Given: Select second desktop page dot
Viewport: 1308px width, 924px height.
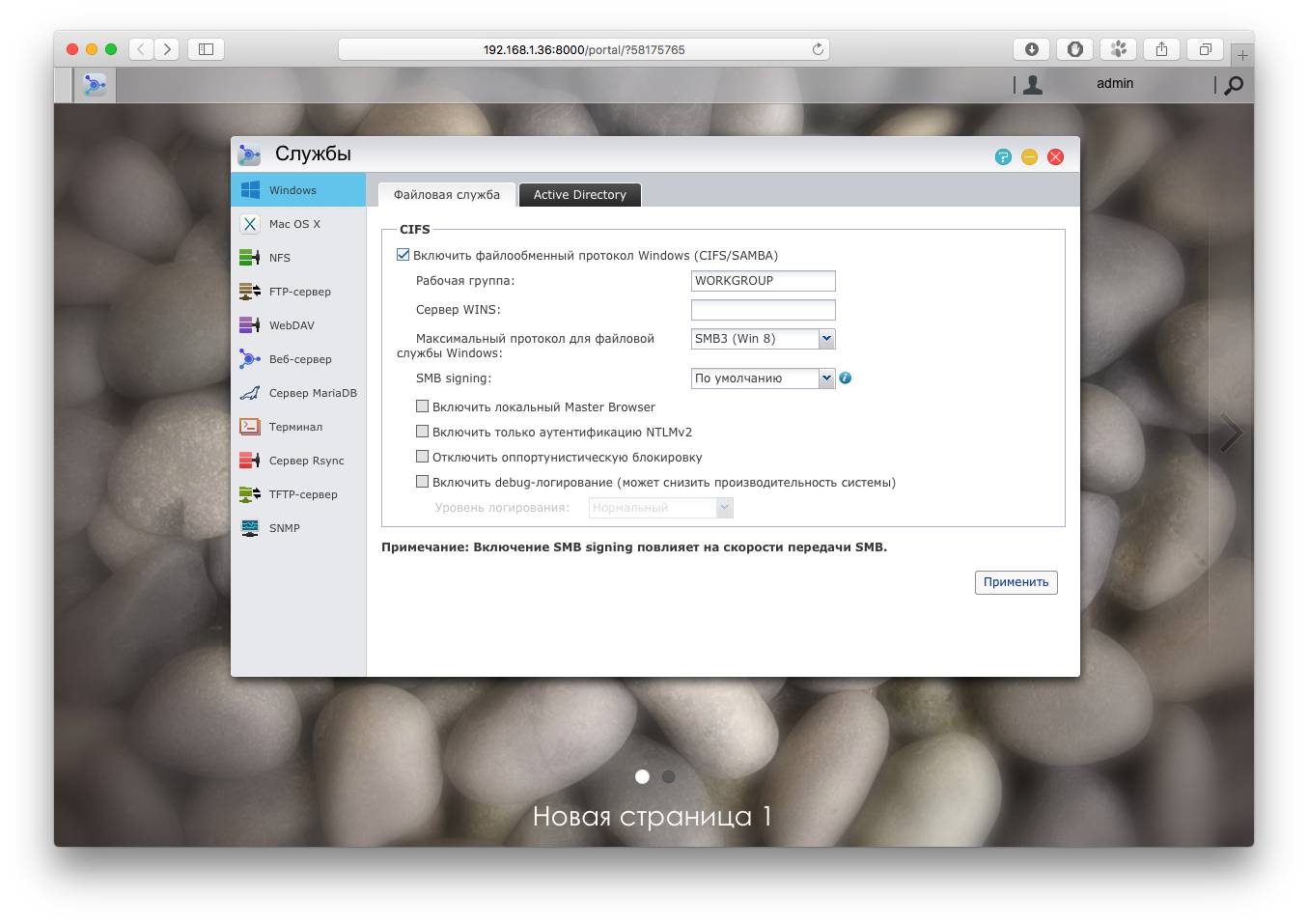Looking at the screenshot, I should (668, 776).
